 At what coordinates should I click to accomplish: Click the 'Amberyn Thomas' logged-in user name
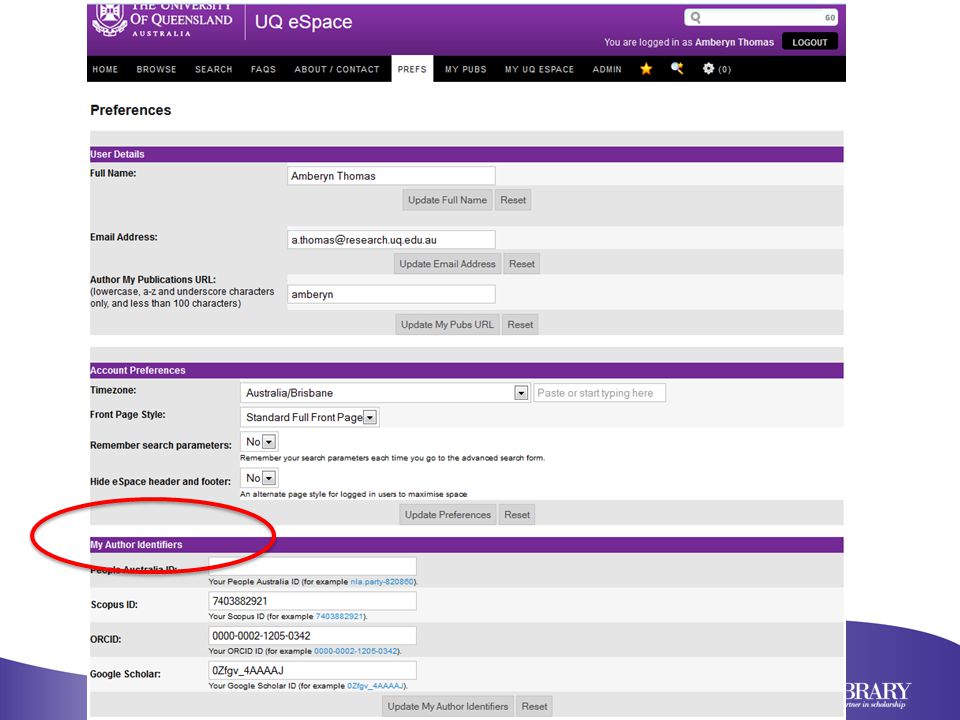click(734, 42)
